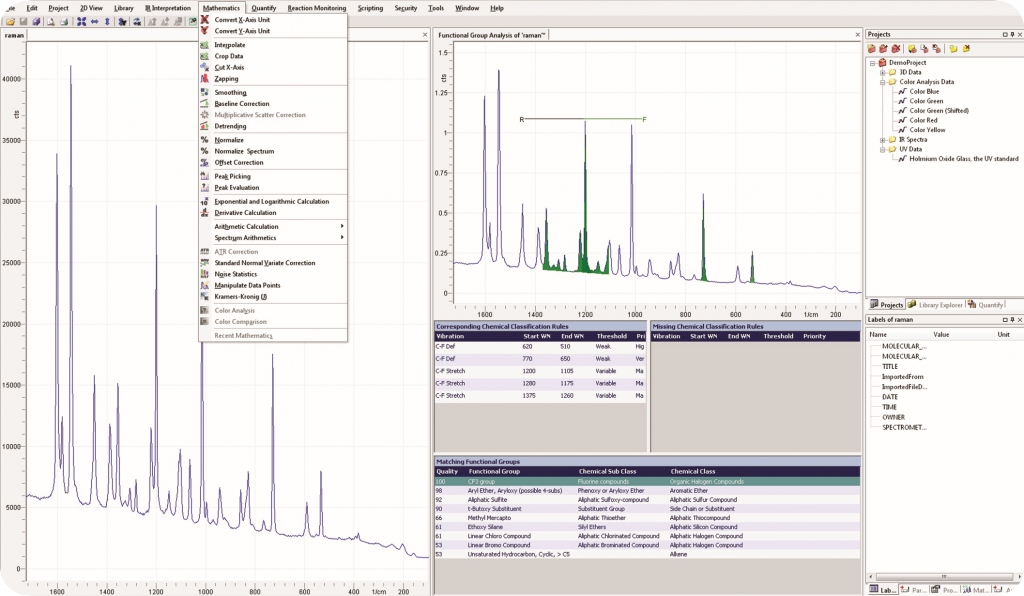
Task: Select Standard Normal Variate Correction
Action: tap(264, 263)
